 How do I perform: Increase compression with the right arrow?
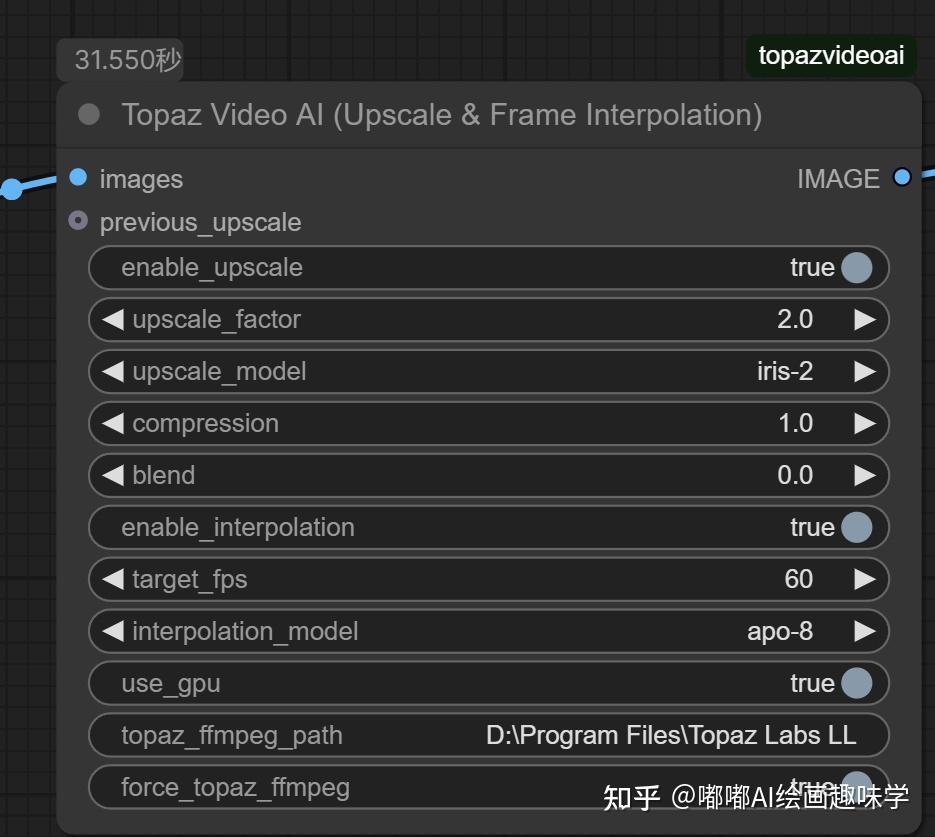[x=865, y=423]
